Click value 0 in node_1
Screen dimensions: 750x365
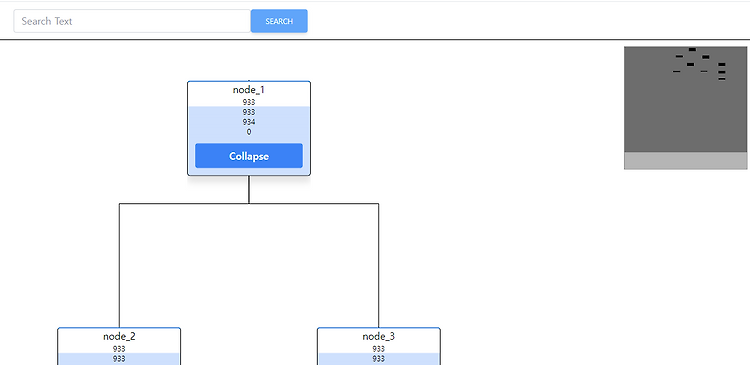(249, 132)
